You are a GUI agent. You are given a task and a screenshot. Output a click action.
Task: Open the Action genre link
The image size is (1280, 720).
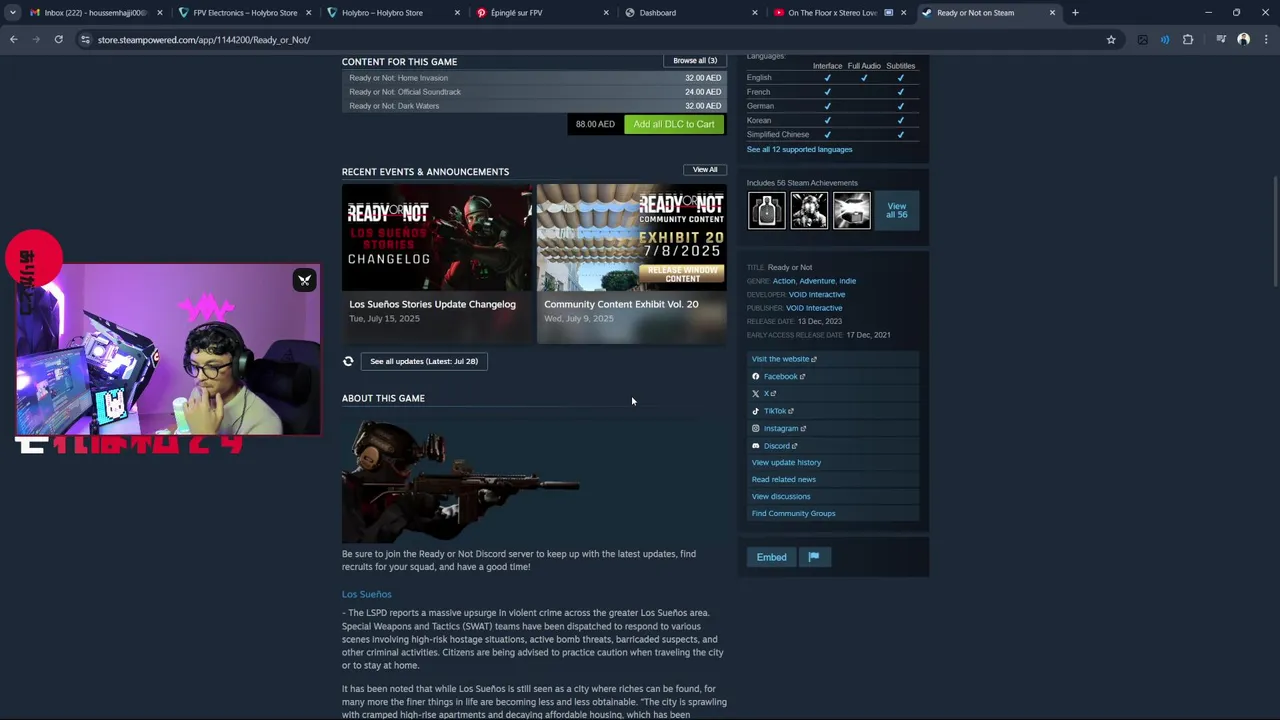[783, 281]
